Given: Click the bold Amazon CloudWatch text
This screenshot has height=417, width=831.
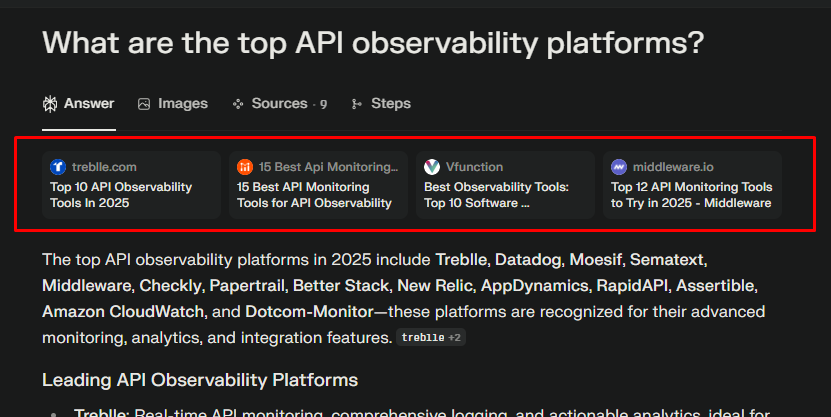Looking at the screenshot, I should pos(123,312).
